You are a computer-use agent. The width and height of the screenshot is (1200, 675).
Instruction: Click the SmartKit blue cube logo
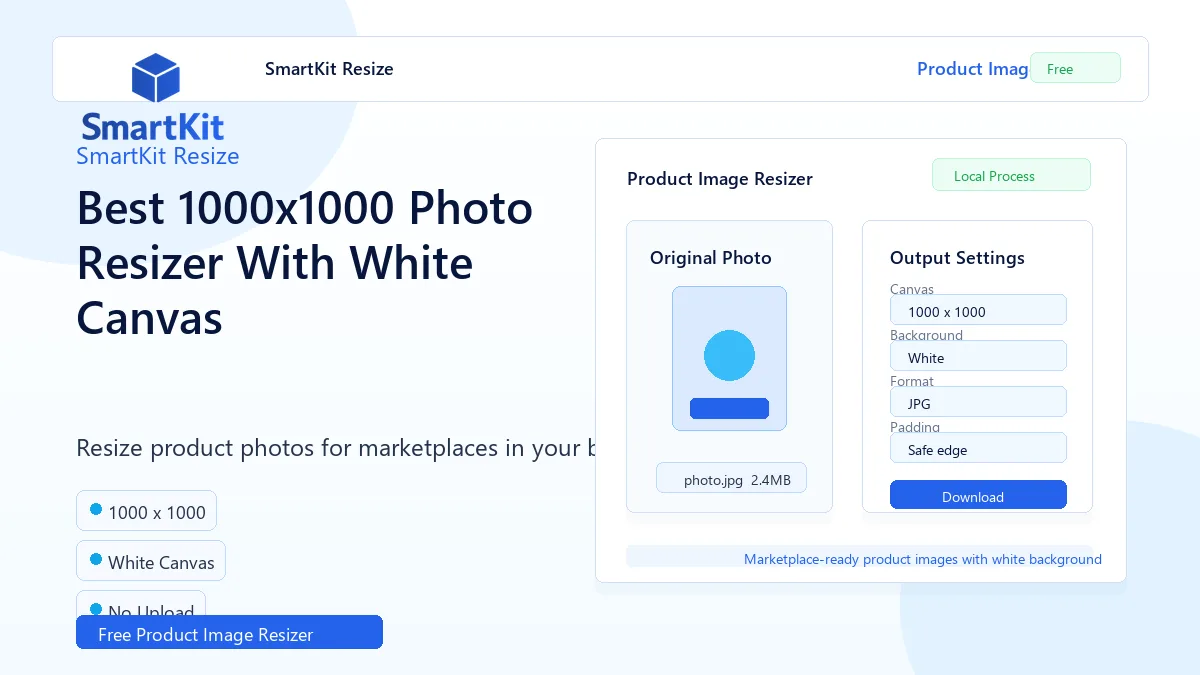point(155,78)
